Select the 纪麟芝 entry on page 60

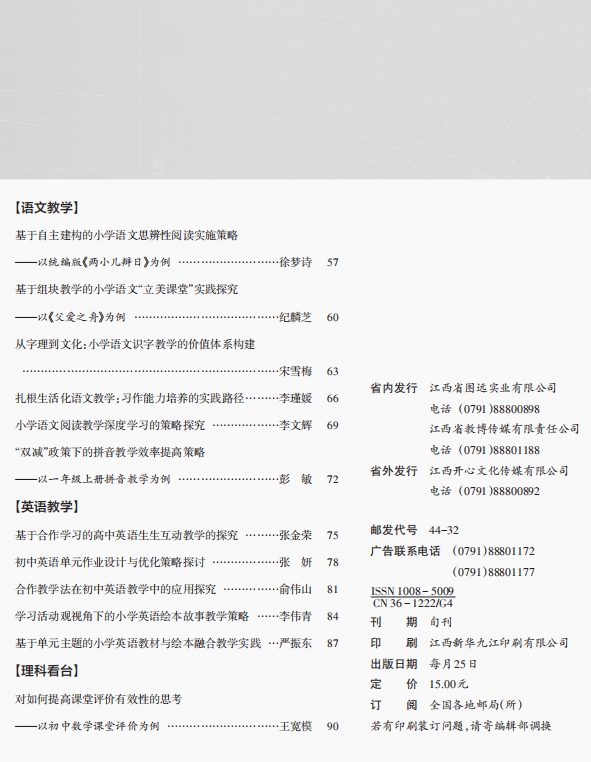(177, 317)
